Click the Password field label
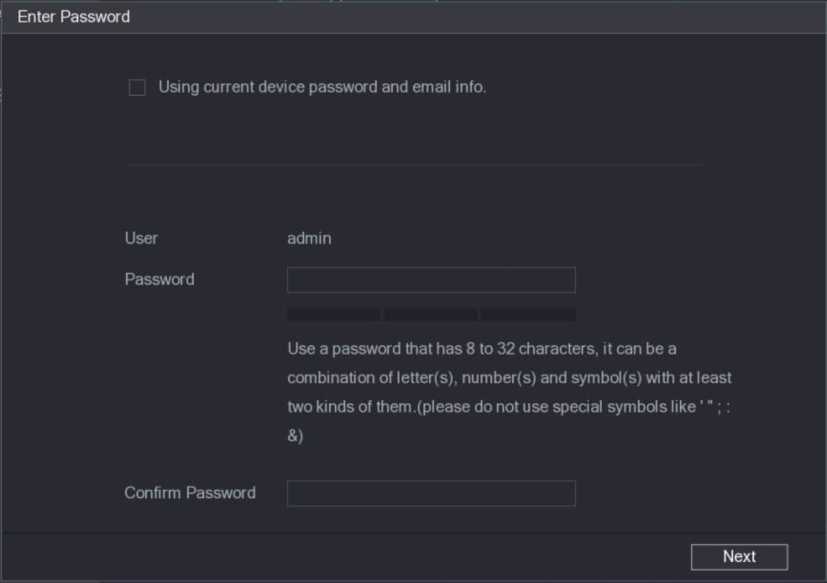This screenshot has width=827, height=583. coord(159,280)
